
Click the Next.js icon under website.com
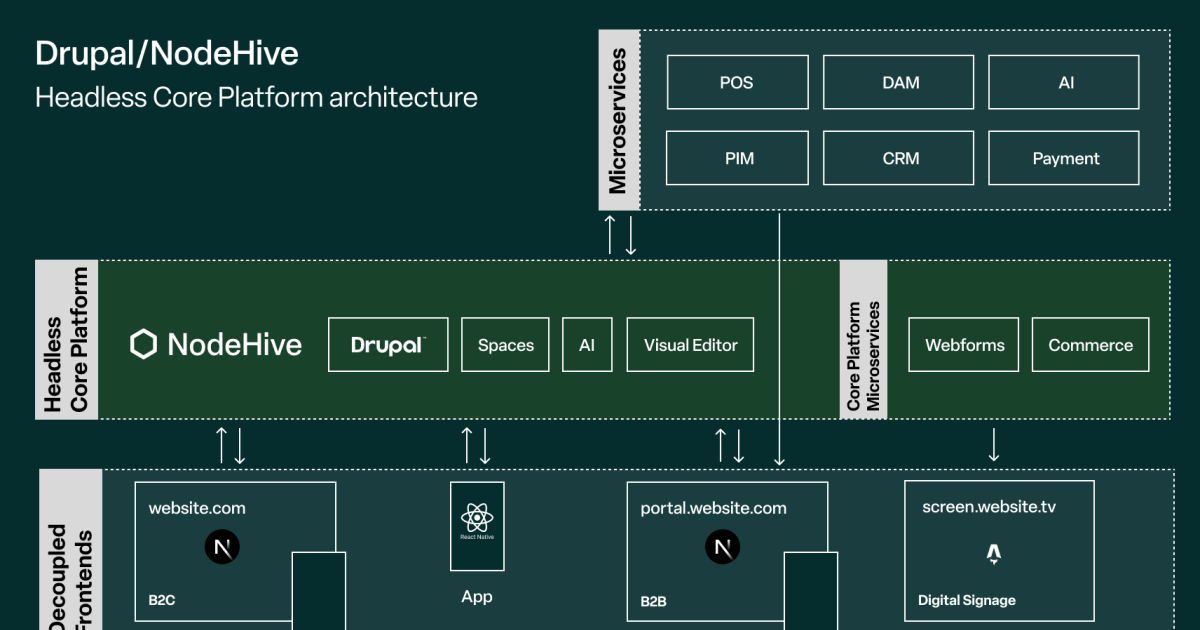click(x=222, y=547)
